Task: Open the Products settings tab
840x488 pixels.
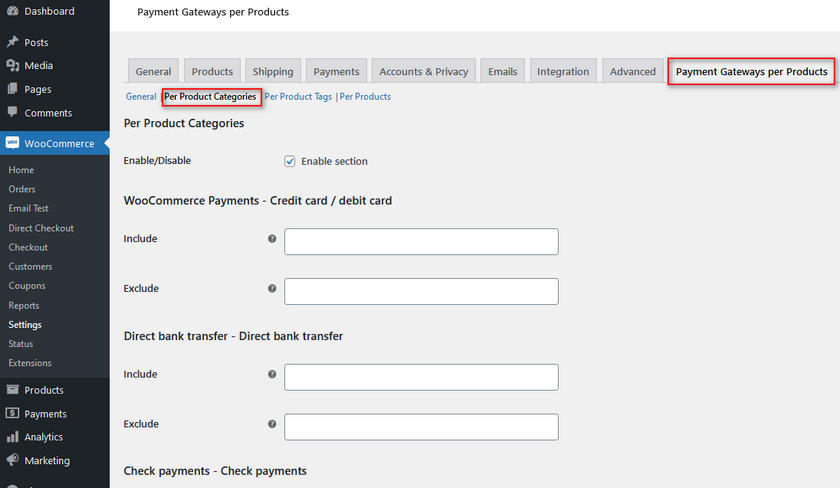Action: click(x=212, y=71)
